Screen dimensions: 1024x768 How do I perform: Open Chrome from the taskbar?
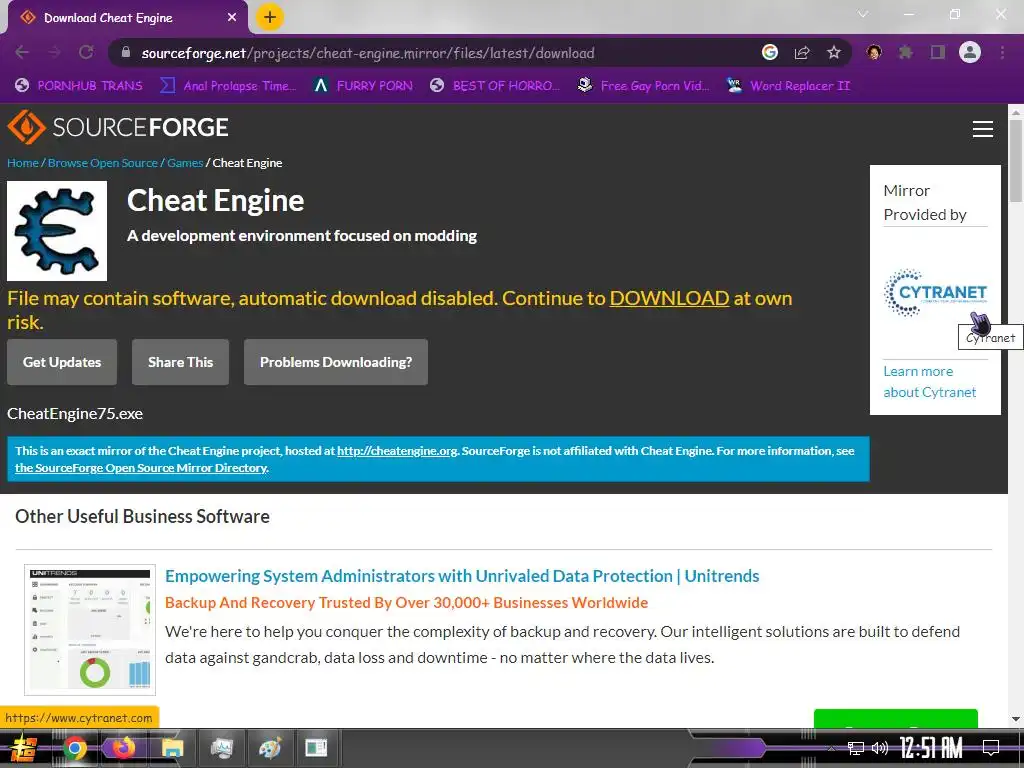74,748
